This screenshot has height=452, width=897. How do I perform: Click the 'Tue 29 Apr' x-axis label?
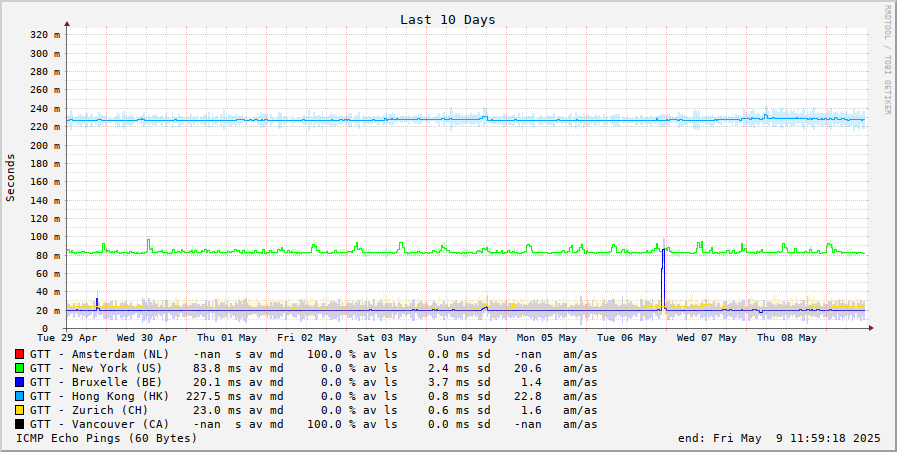(67, 338)
